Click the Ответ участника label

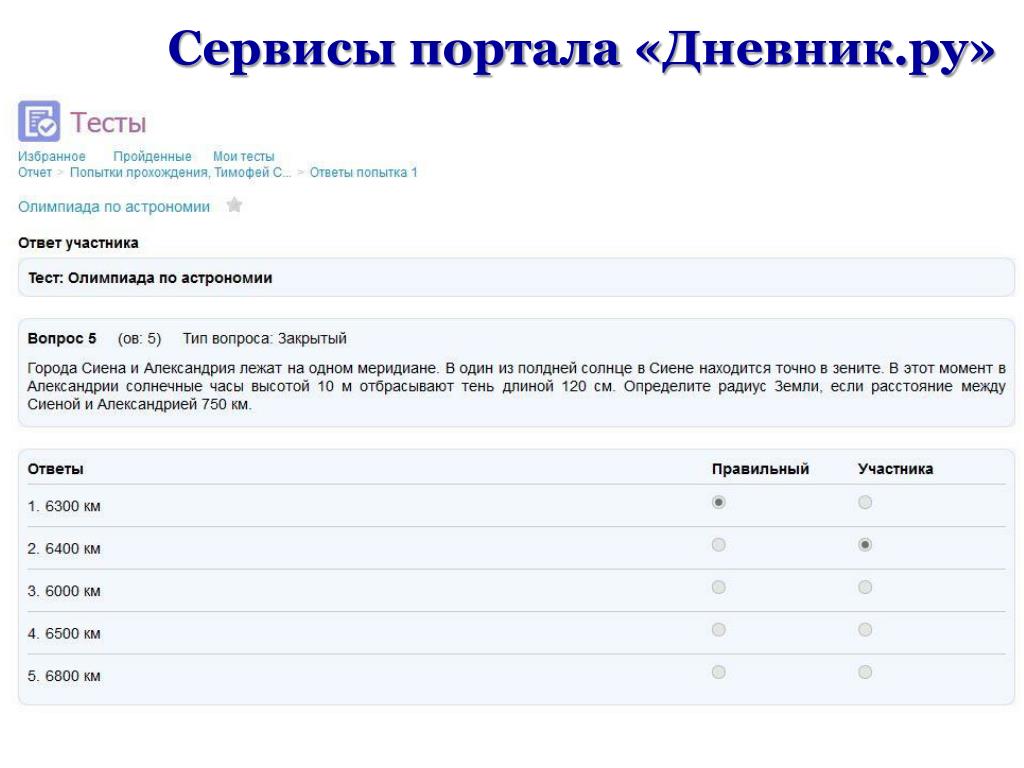click(x=78, y=243)
